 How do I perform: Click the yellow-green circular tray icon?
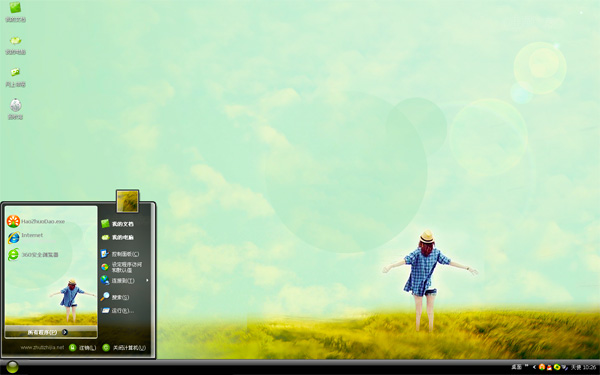coord(557,367)
